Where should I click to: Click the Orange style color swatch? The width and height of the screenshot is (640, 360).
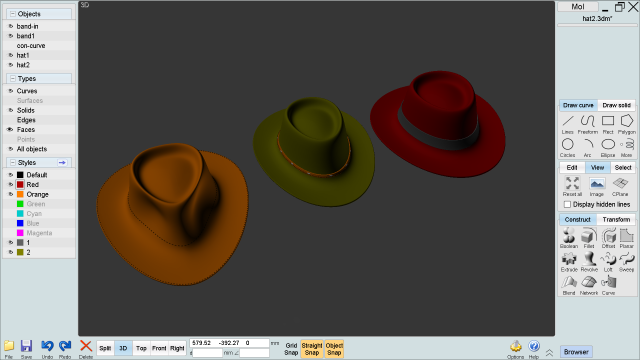coord(20,194)
